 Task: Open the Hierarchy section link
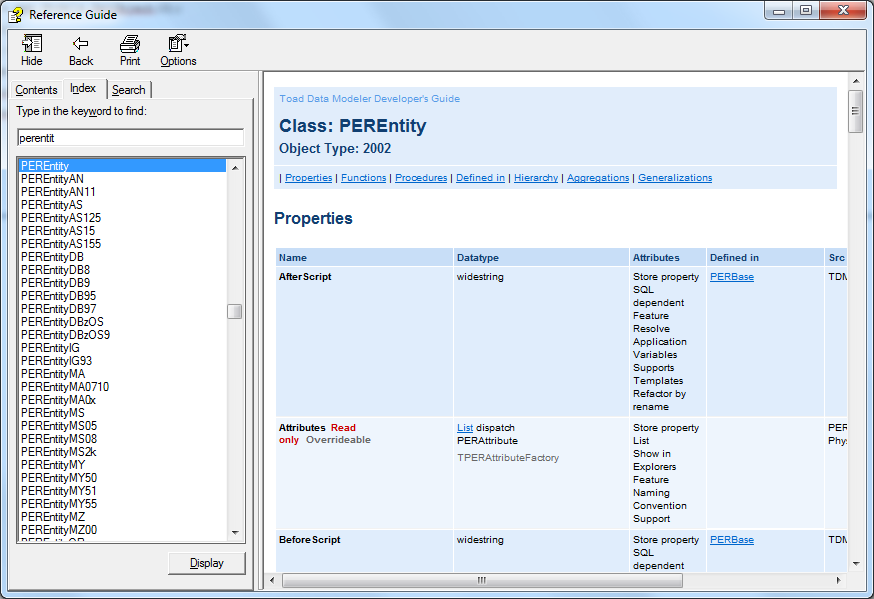(536, 177)
